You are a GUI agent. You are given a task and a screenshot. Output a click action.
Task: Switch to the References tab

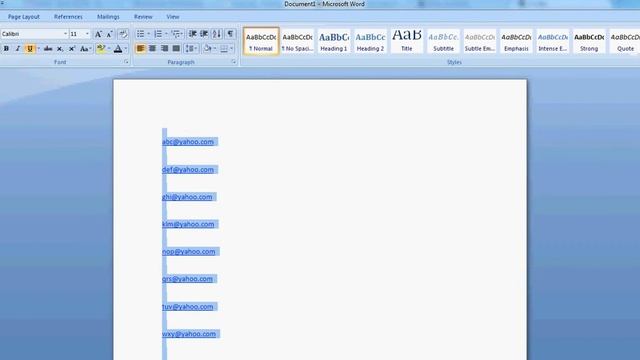tap(68, 17)
